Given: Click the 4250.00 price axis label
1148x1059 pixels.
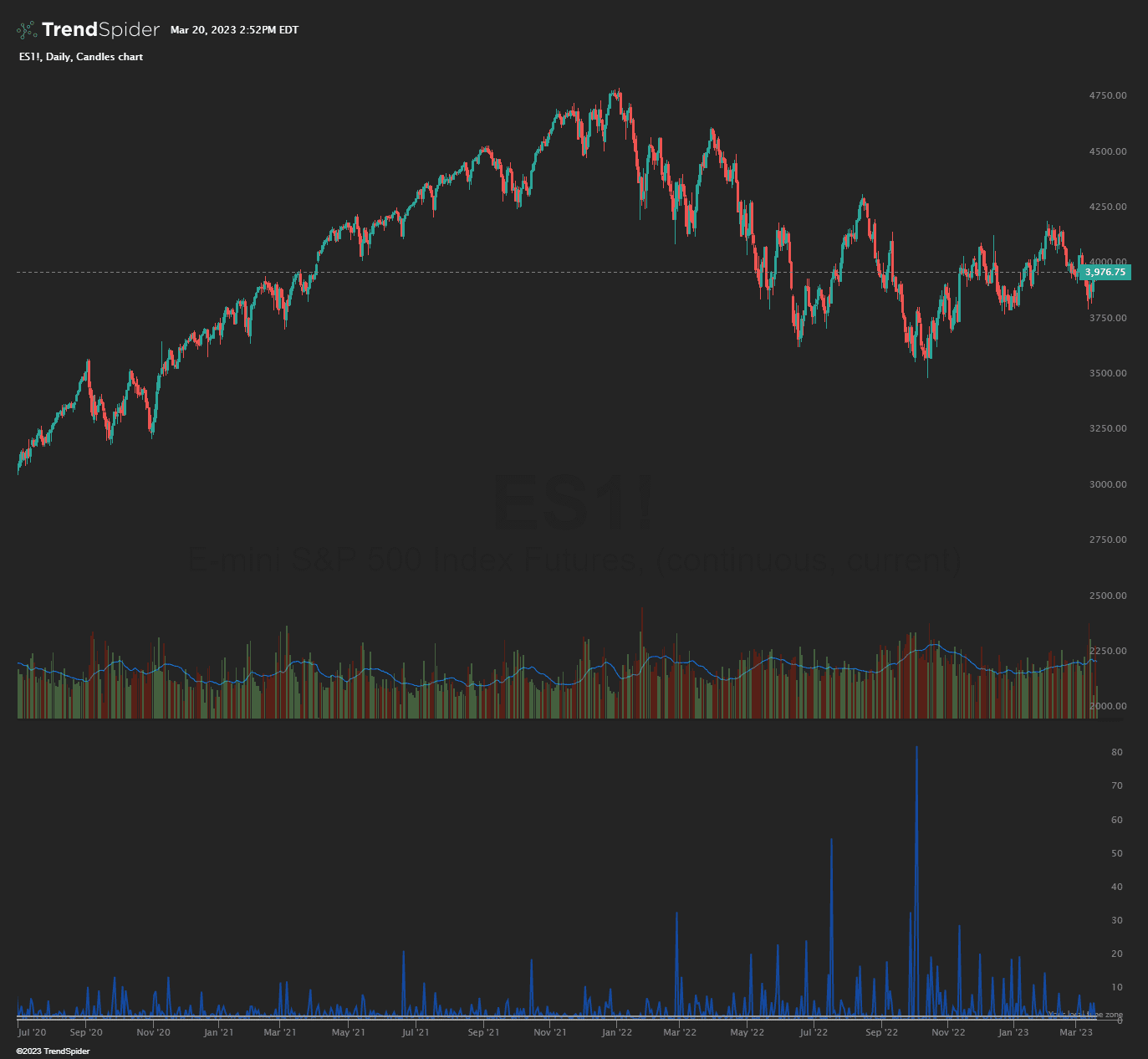Looking at the screenshot, I should [x=1107, y=207].
